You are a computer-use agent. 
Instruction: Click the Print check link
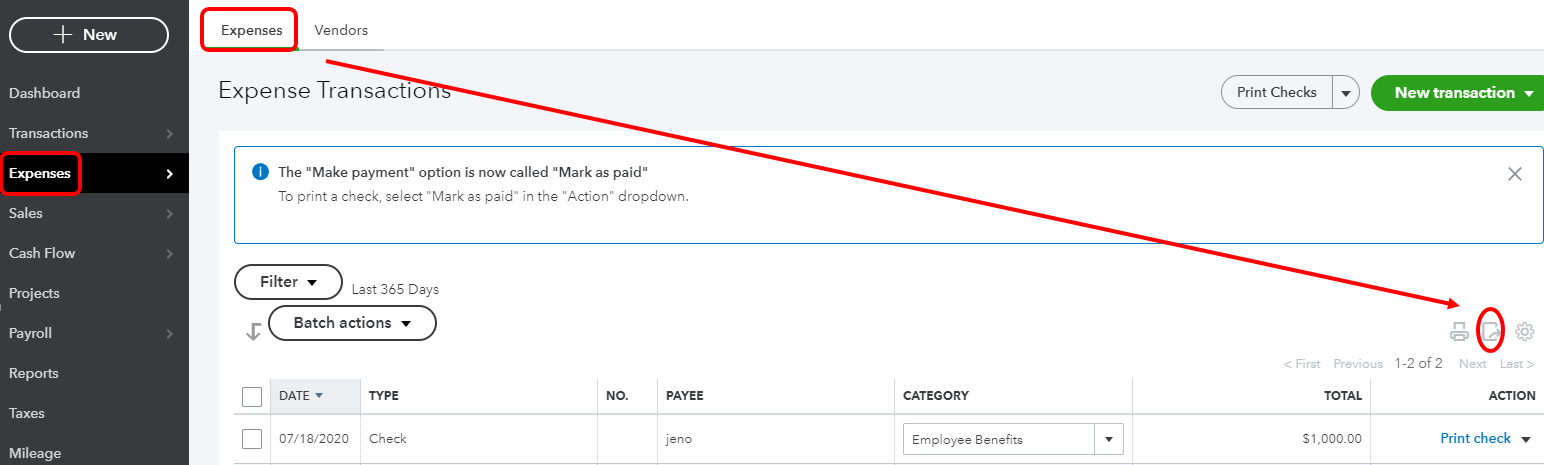(x=1475, y=438)
